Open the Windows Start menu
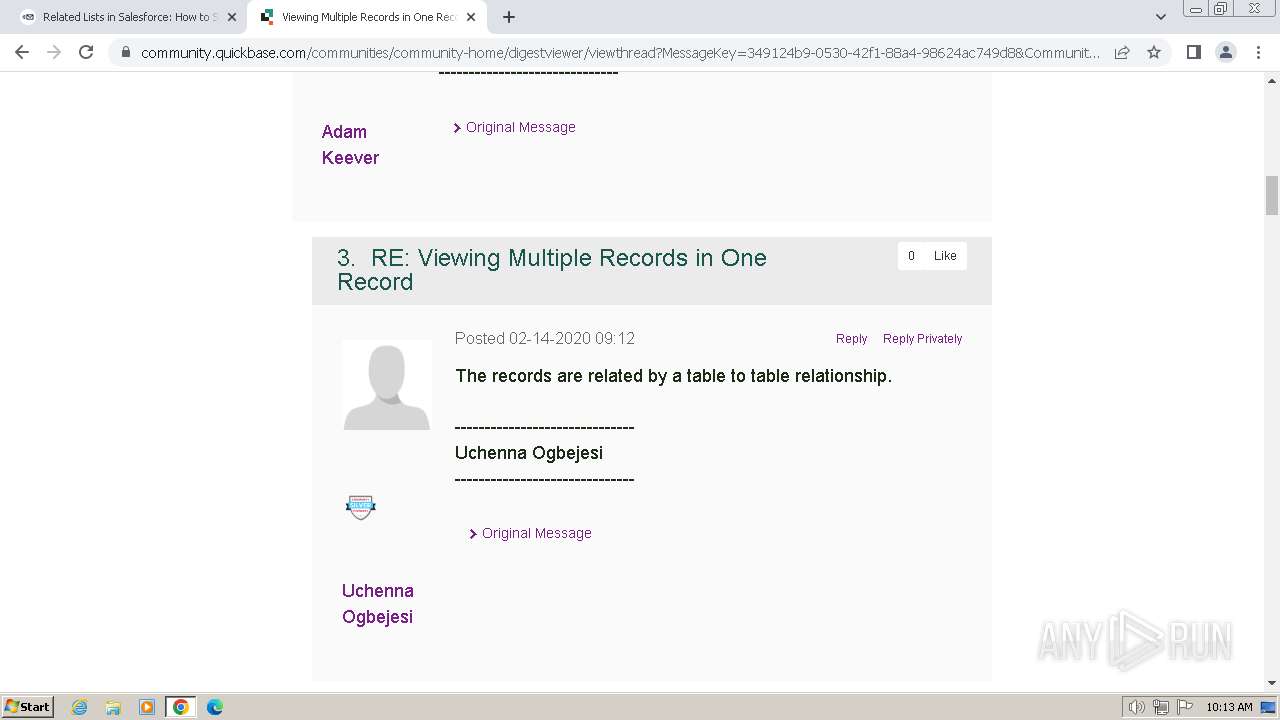Screen dimensions: 1280x720 27,707
